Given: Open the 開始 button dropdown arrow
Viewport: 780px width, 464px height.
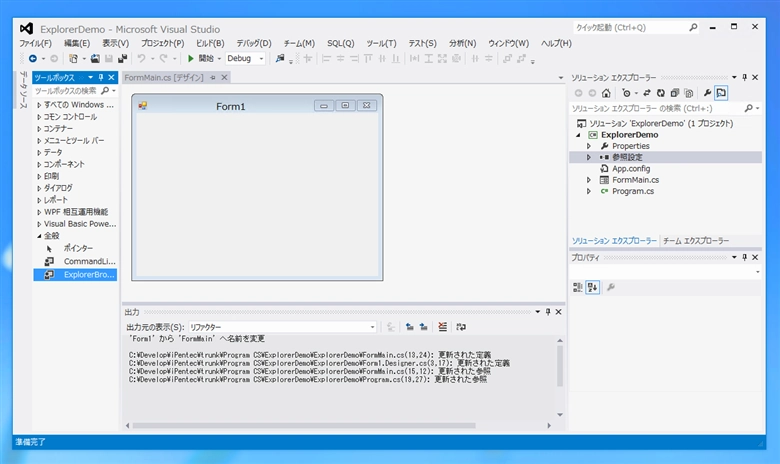Looking at the screenshot, I should tap(219, 59).
